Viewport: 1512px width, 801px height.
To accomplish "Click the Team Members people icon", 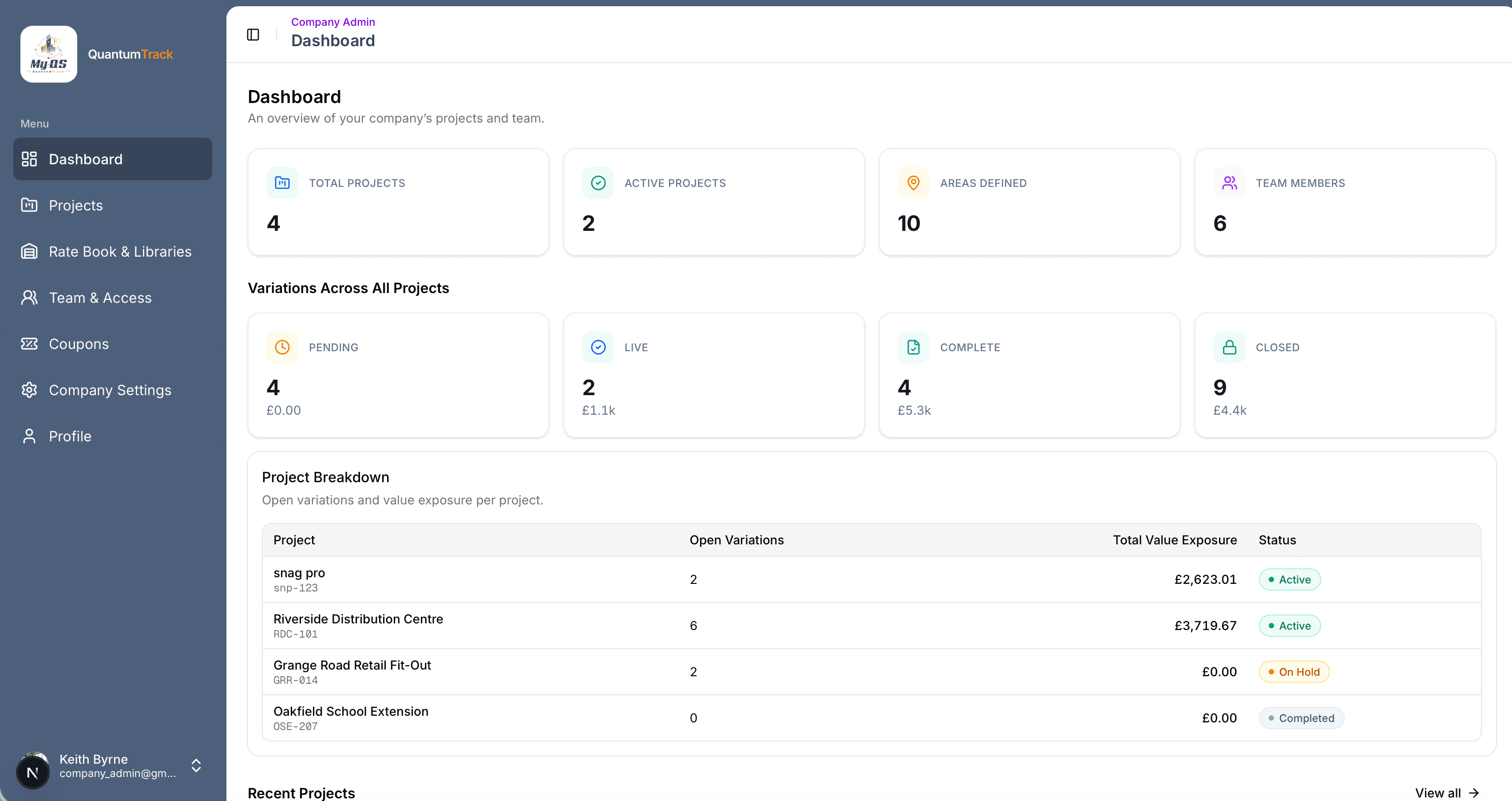I will pos(1229,183).
